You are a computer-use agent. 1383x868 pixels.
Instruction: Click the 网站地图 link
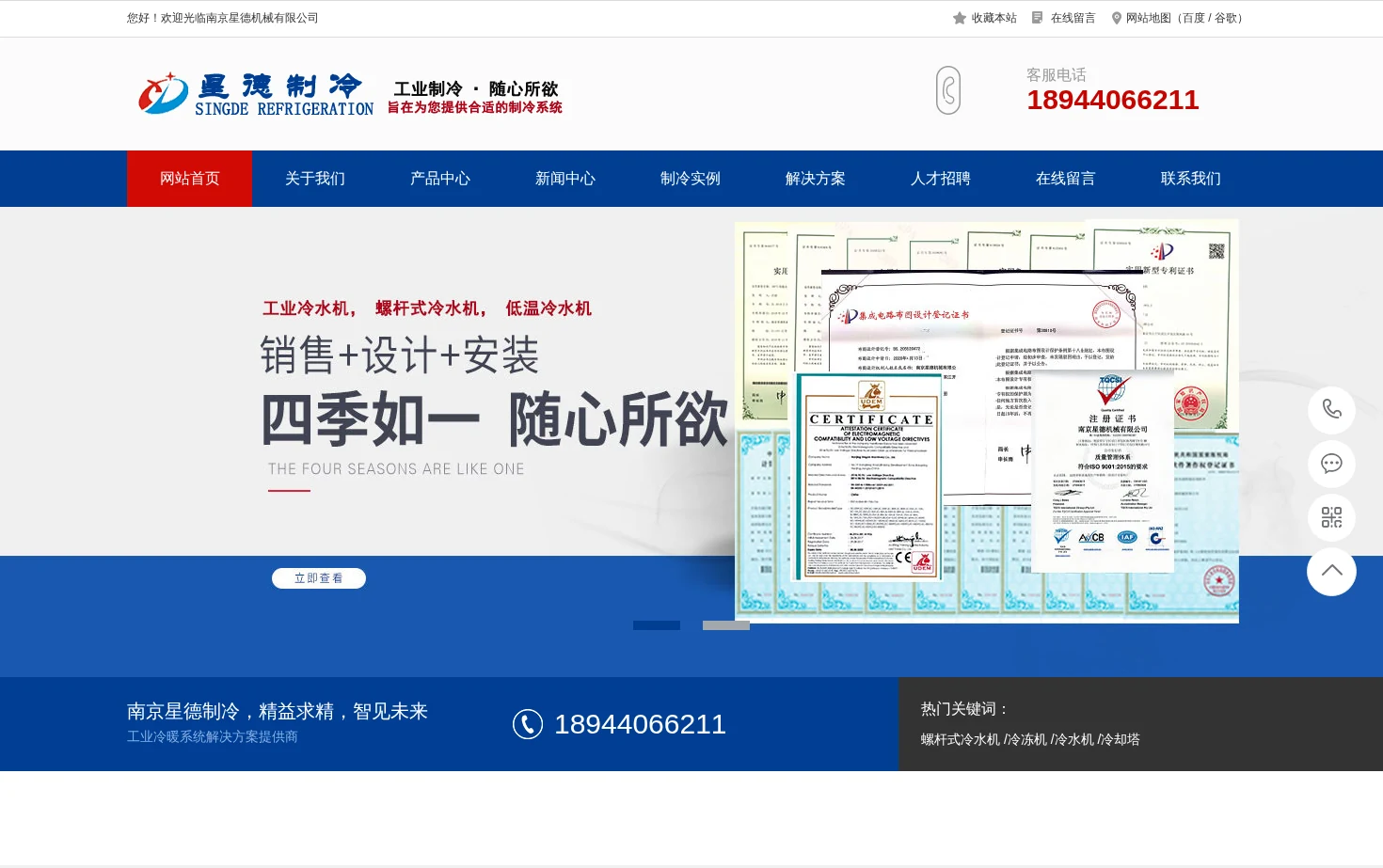1148,18
